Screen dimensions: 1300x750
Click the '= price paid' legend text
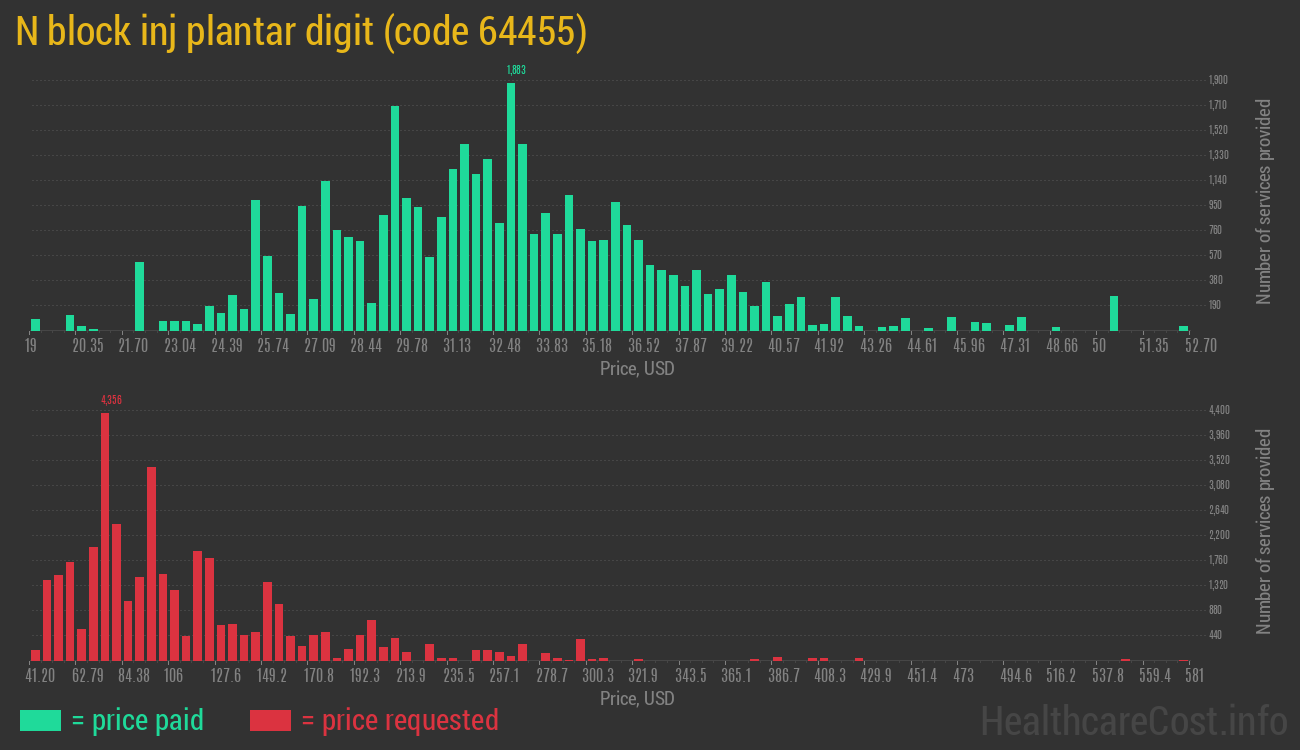tap(138, 720)
